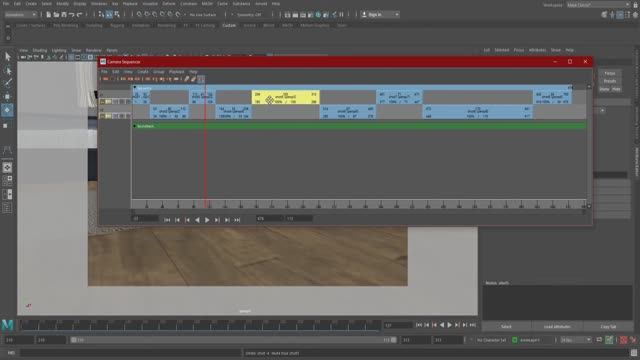Click the Copy Tab button

pos(608,327)
